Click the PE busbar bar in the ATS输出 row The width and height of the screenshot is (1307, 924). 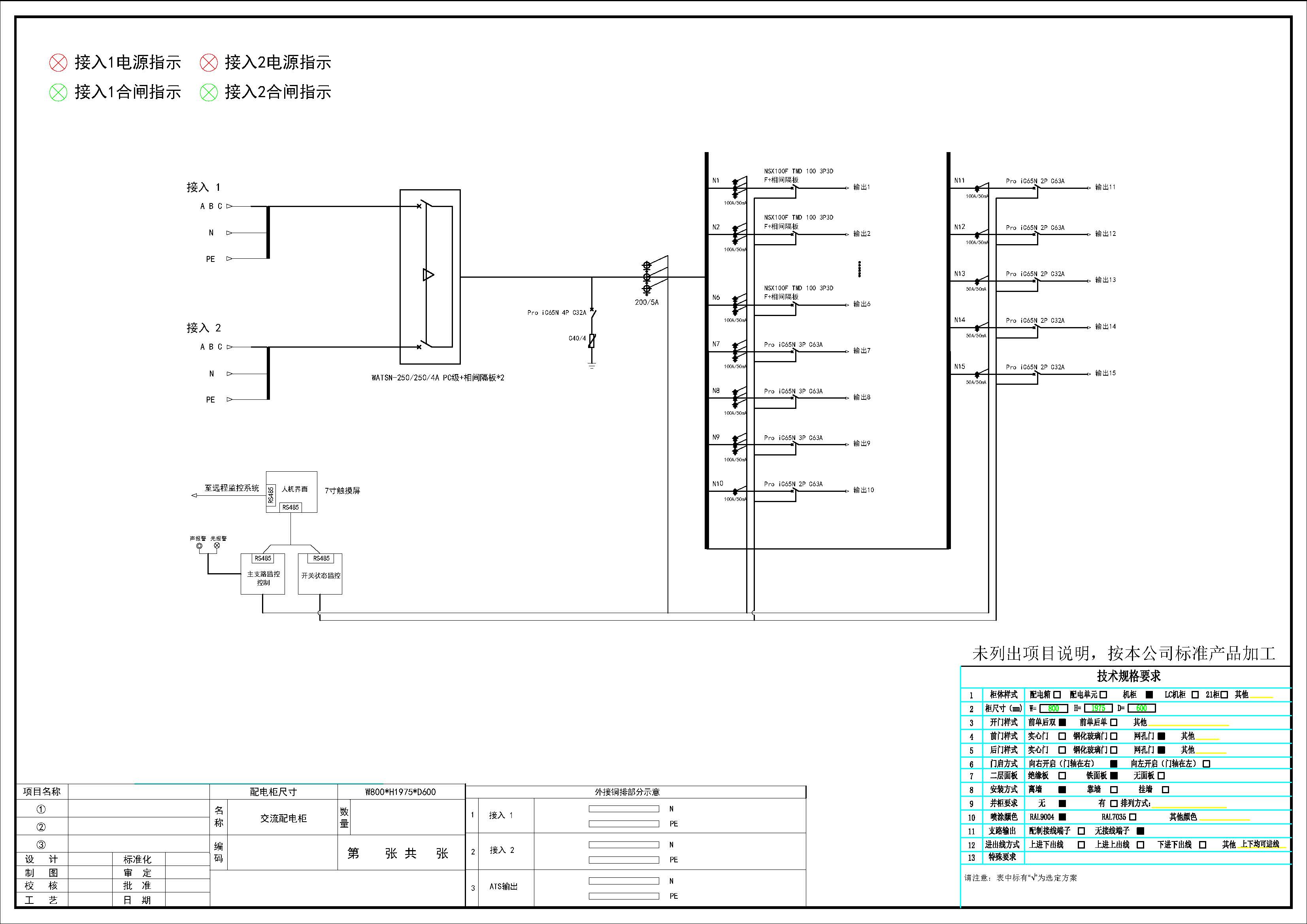point(624,896)
